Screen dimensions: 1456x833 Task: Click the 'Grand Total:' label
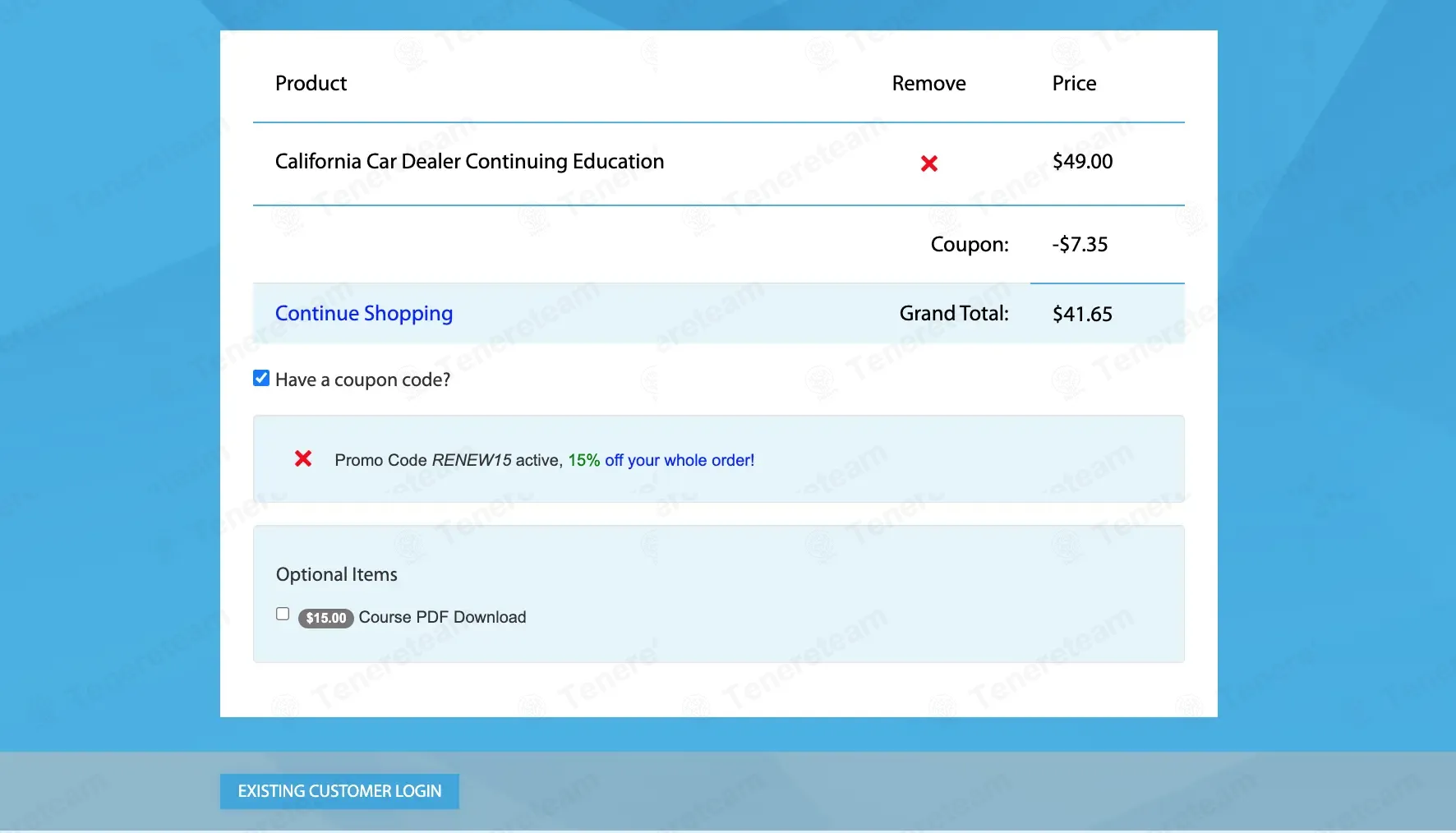[953, 313]
